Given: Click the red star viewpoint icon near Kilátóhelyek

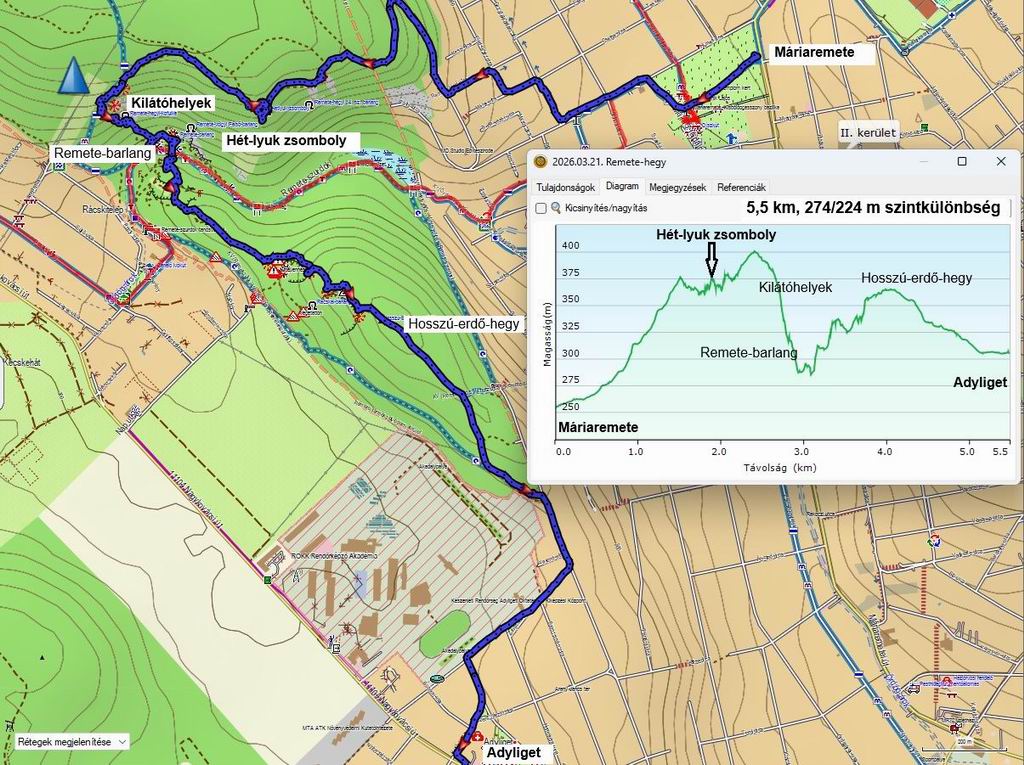Looking at the screenshot, I should click(x=115, y=104).
